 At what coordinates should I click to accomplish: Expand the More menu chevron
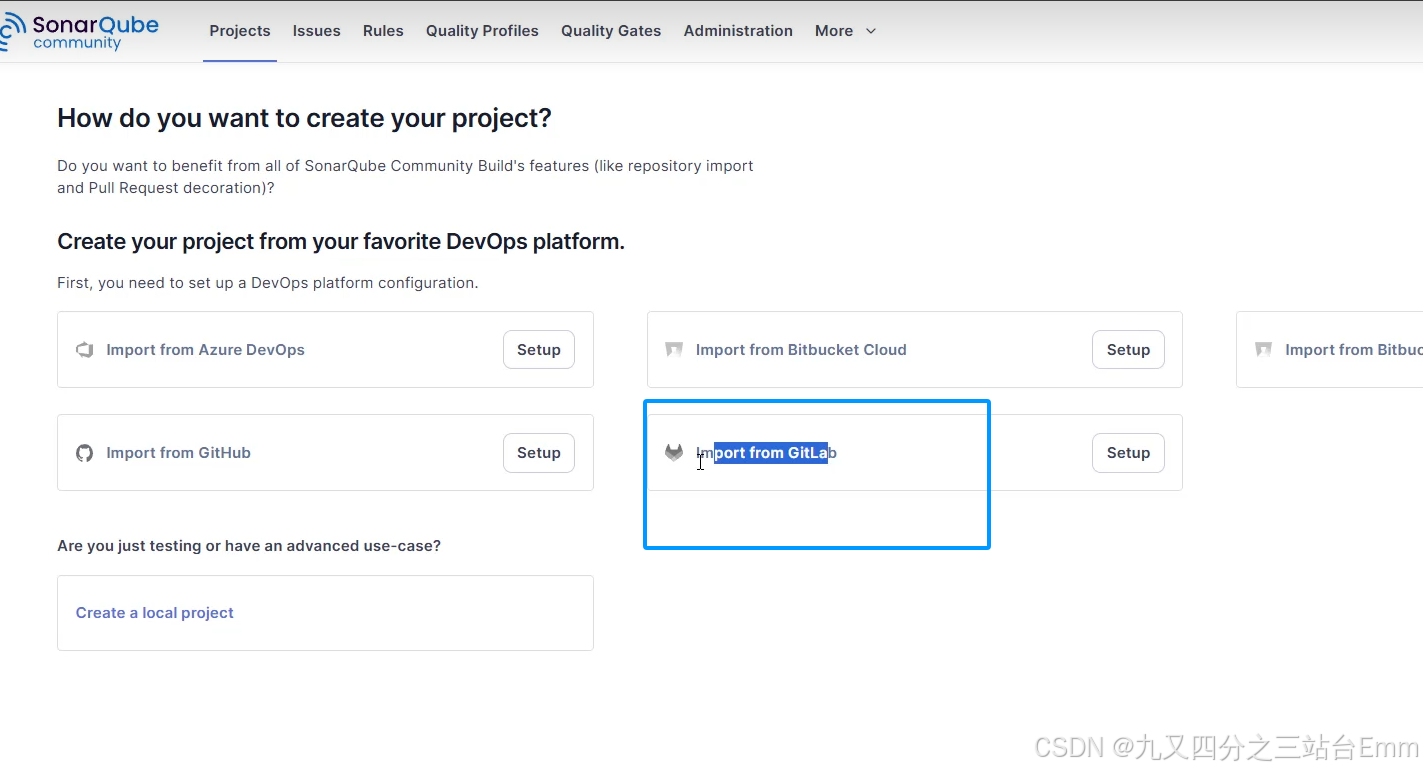point(871,31)
